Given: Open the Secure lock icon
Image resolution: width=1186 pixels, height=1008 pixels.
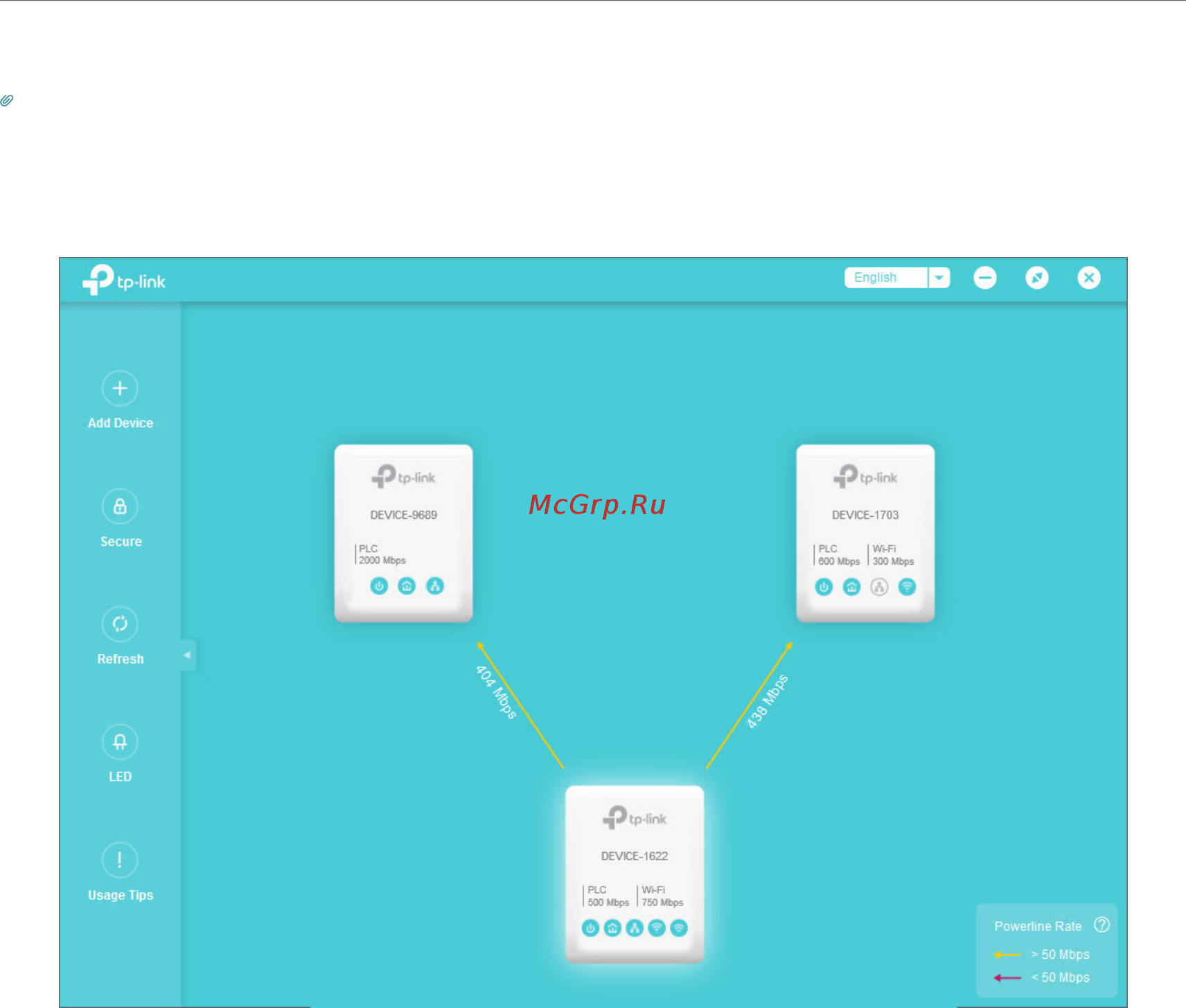Looking at the screenshot, I should pos(120,506).
